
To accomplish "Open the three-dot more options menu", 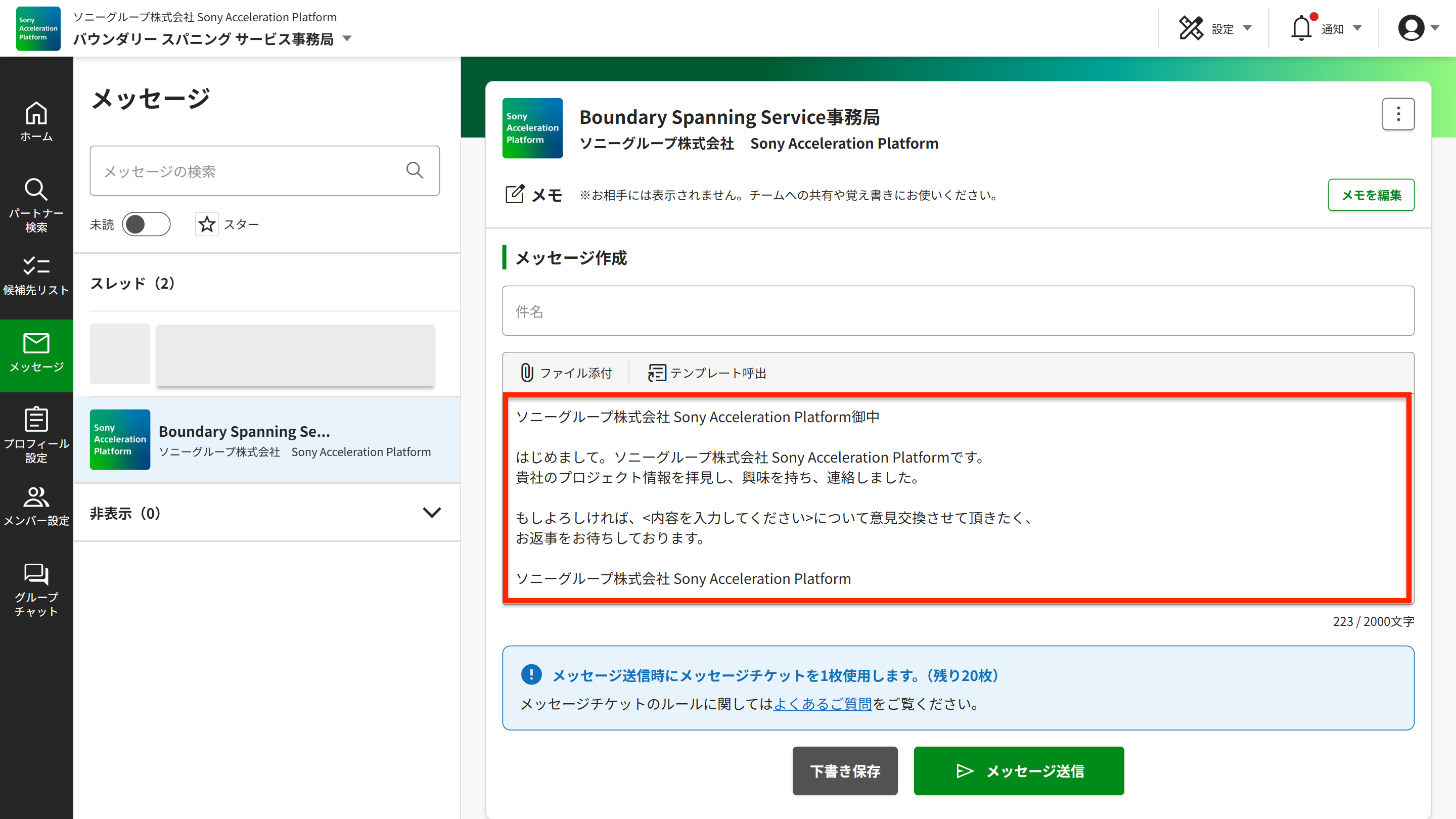I will (1398, 114).
